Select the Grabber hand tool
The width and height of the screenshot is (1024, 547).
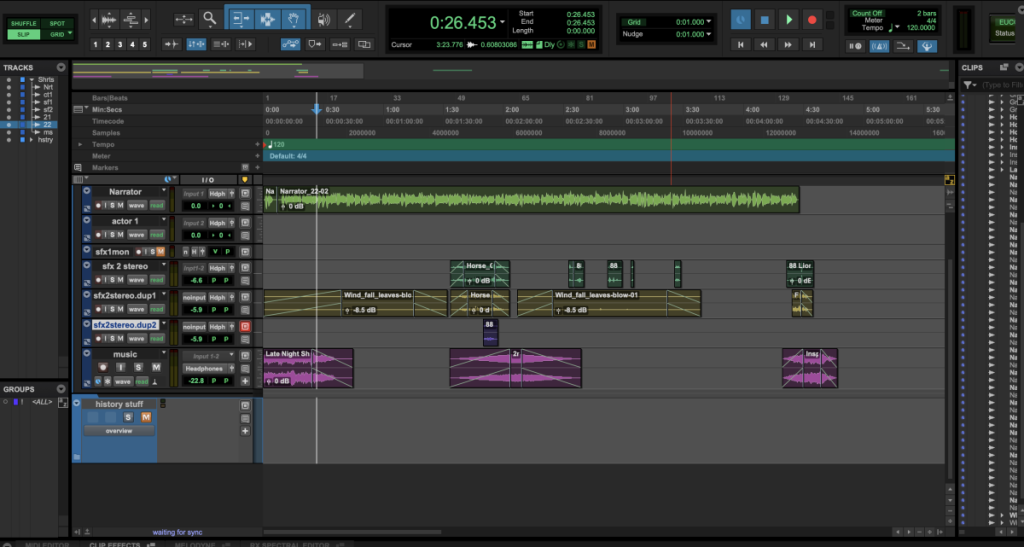(294, 19)
